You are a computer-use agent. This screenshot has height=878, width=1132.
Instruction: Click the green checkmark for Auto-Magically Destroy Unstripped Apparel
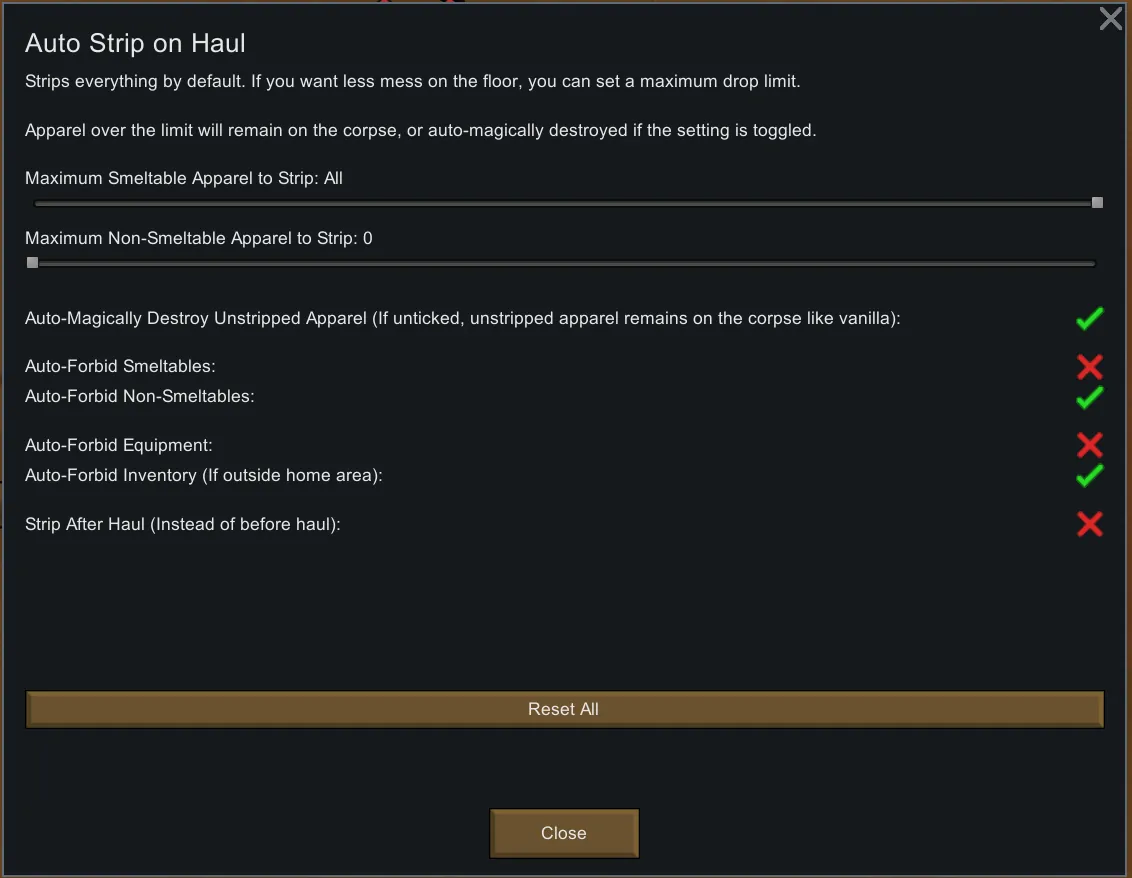click(x=1089, y=319)
